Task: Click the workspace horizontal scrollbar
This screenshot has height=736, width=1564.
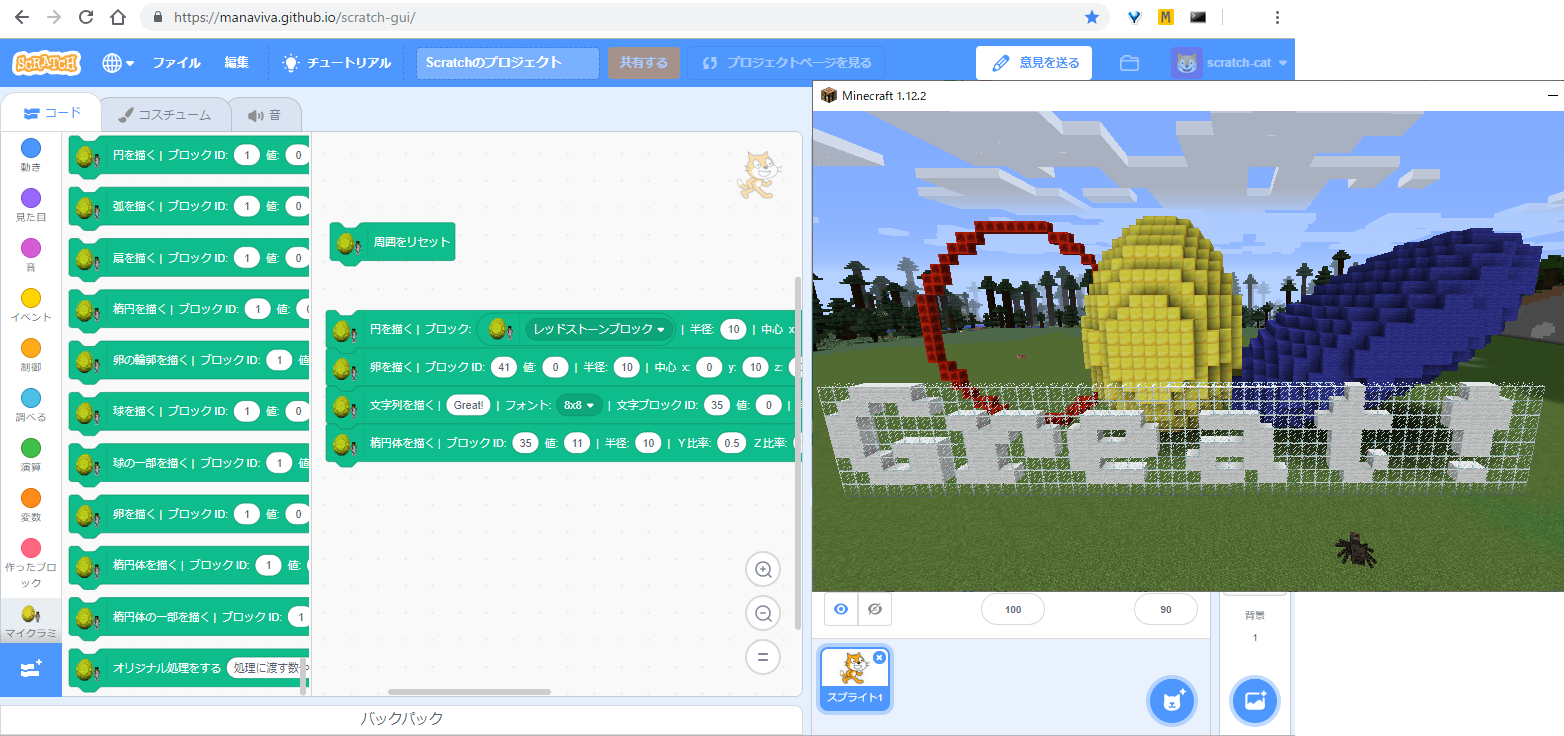Action: [469, 692]
